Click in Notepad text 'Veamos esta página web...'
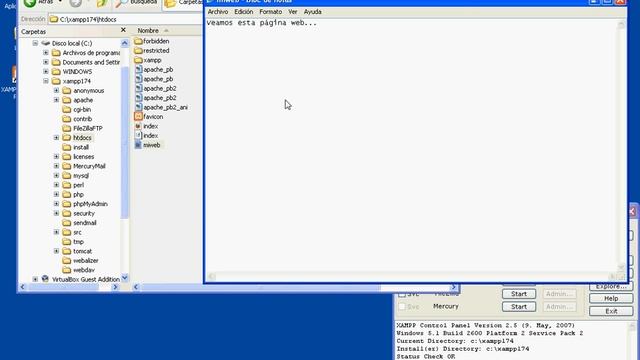The width and height of the screenshot is (640, 360). 262,23
